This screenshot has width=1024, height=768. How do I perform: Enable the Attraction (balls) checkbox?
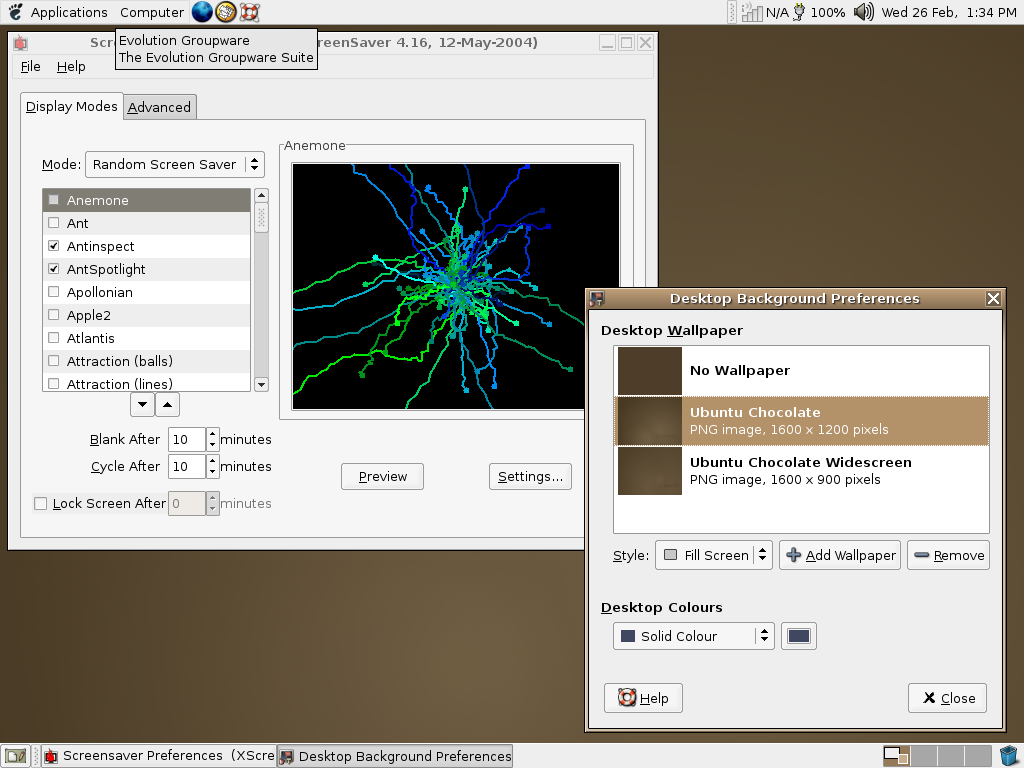click(54, 360)
